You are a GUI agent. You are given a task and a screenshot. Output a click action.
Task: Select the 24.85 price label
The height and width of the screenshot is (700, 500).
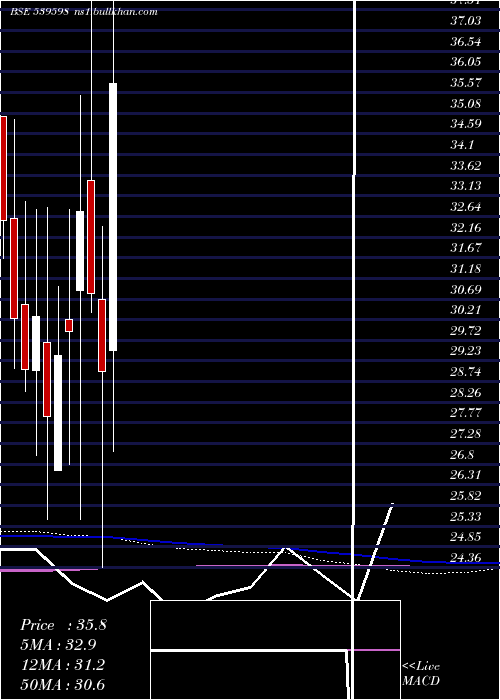coord(466,537)
